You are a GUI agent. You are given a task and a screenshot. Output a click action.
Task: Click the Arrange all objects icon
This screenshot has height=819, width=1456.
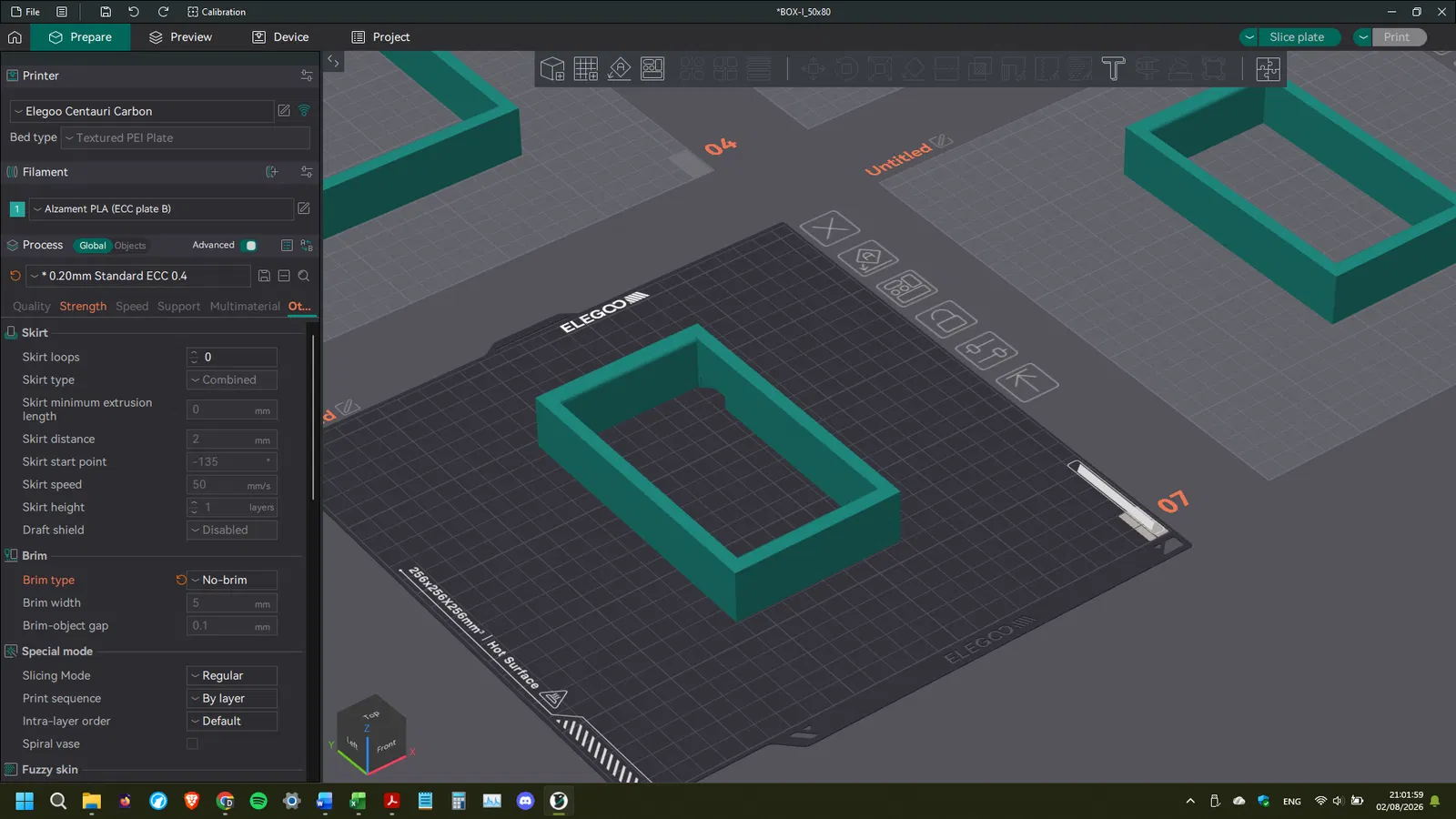click(x=652, y=69)
